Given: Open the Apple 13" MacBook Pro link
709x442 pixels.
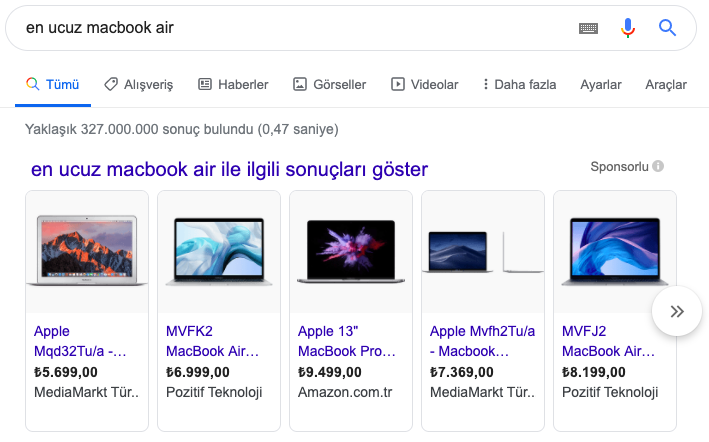Looking at the screenshot, I should [347, 341].
